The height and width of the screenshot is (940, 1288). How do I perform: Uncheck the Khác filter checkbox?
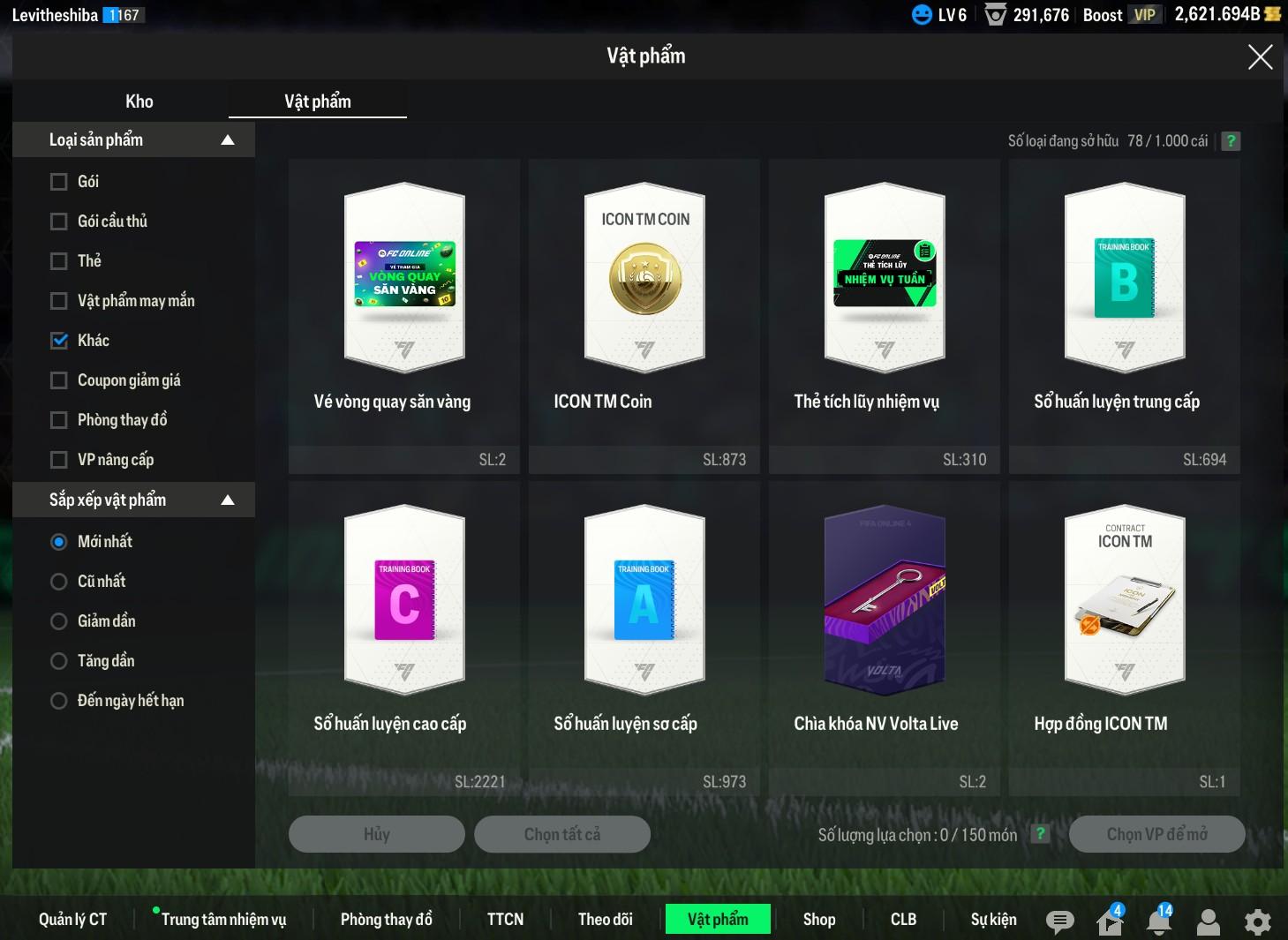pos(59,341)
